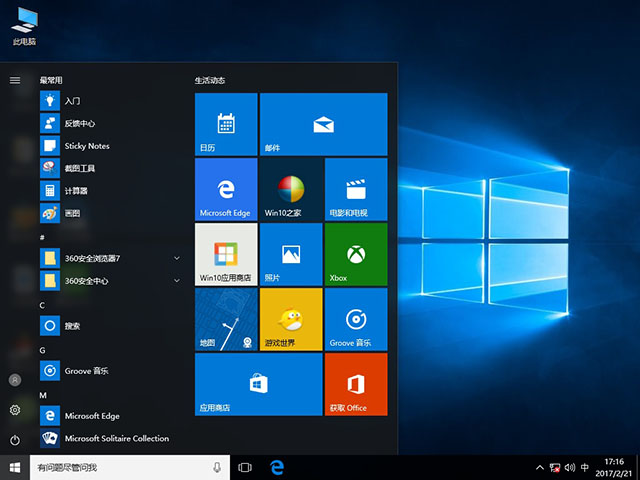
Task: Click the Windows Start button
Action: click(x=15, y=467)
